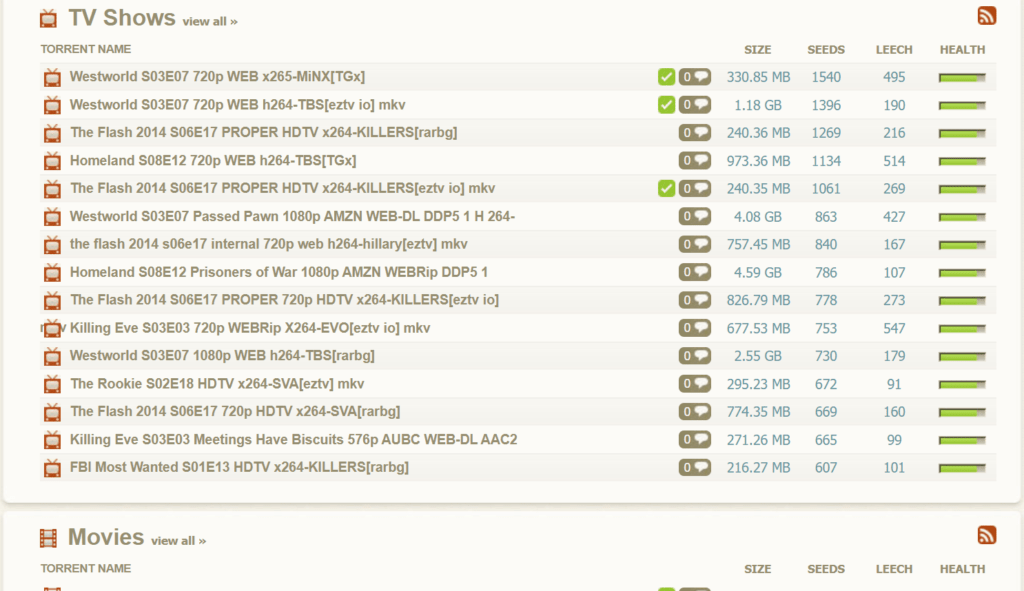This screenshot has width=1024, height=591.
Task: Open comments bubble for FBI Most Wanted S01E13
Action: (x=695, y=467)
